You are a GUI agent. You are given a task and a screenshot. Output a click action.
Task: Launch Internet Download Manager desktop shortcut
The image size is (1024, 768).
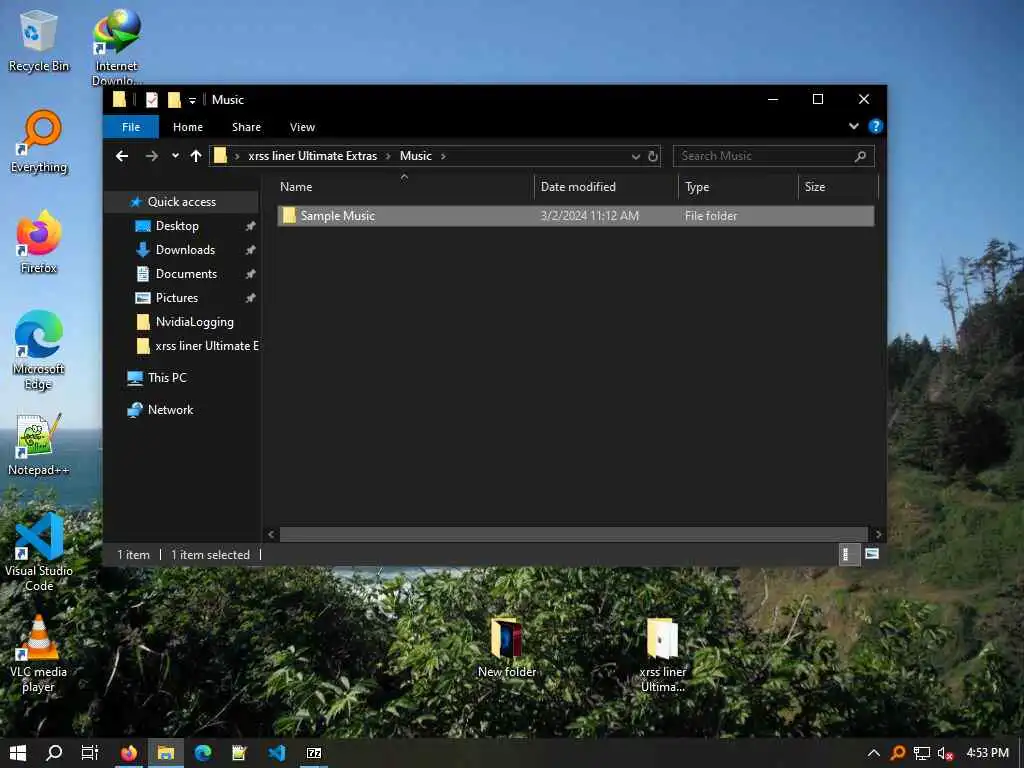click(116, 47)
